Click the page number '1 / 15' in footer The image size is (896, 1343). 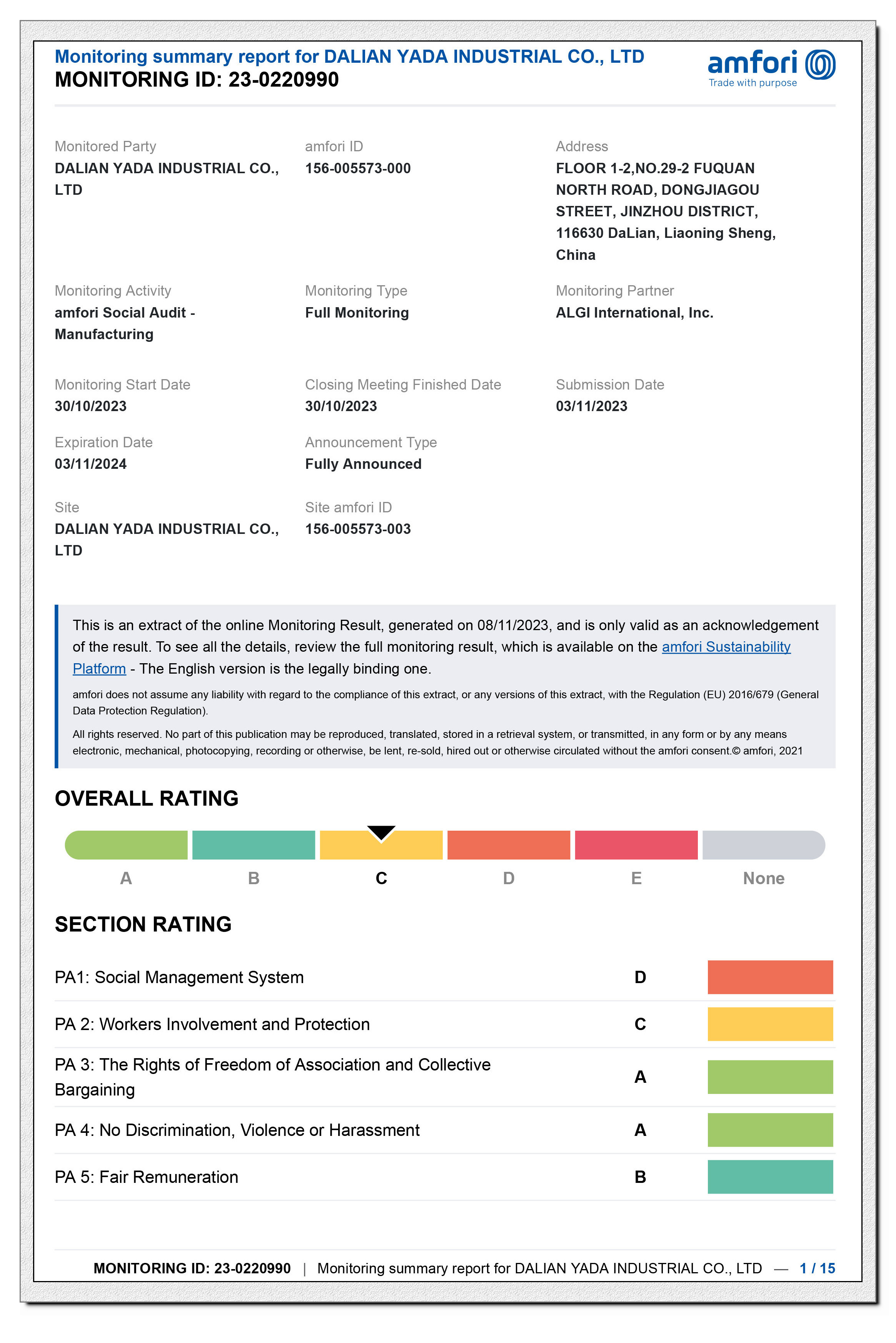pyautogui.click(x=817, y=1268)
